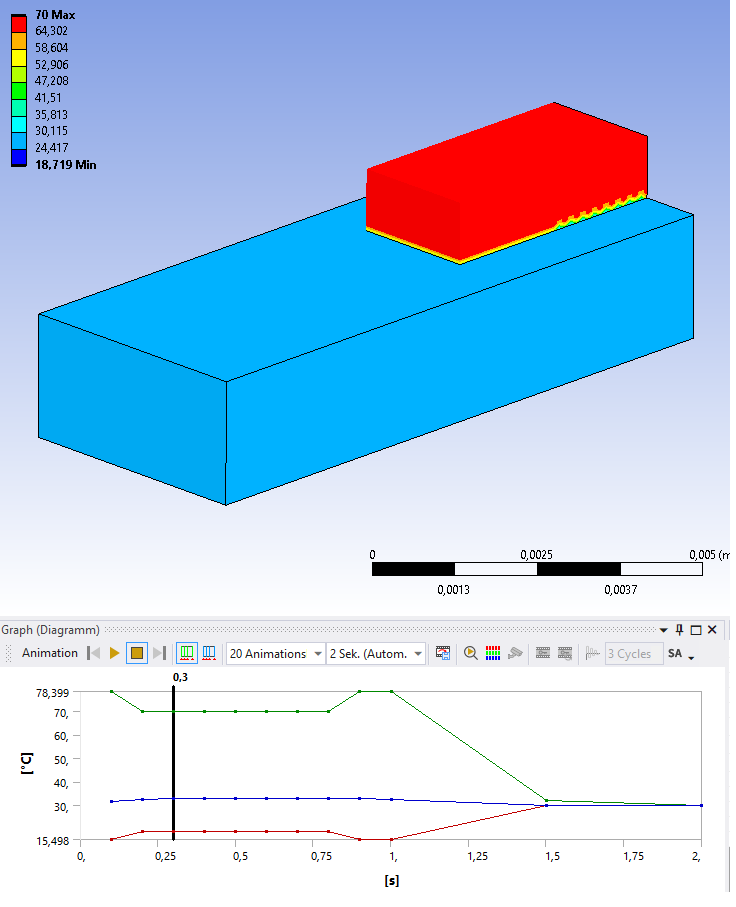Screen dimensions: 736x907
Task: Click the Animation toolbar drag grip handle
Action: coord(9,654)
